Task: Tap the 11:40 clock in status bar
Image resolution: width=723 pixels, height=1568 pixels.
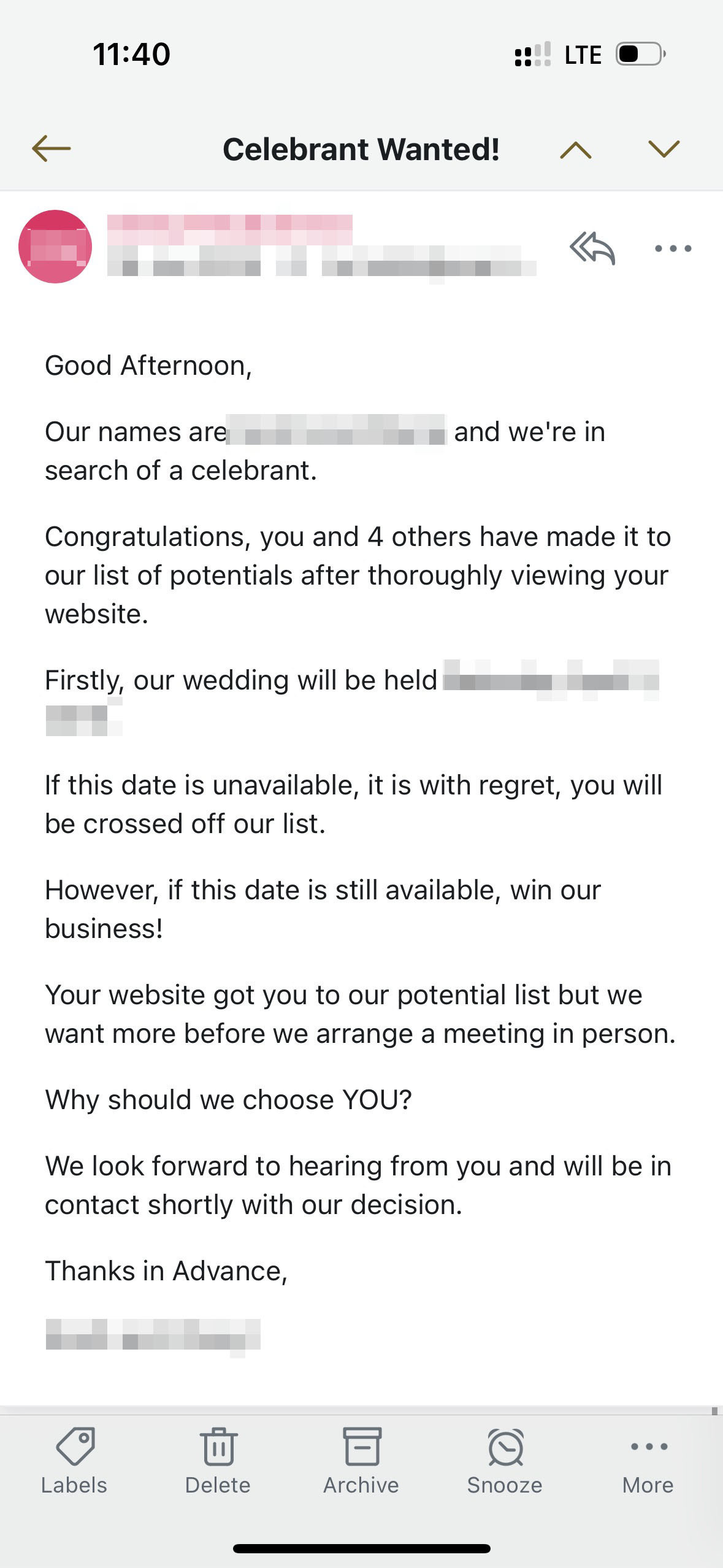Action: point(131,54)
